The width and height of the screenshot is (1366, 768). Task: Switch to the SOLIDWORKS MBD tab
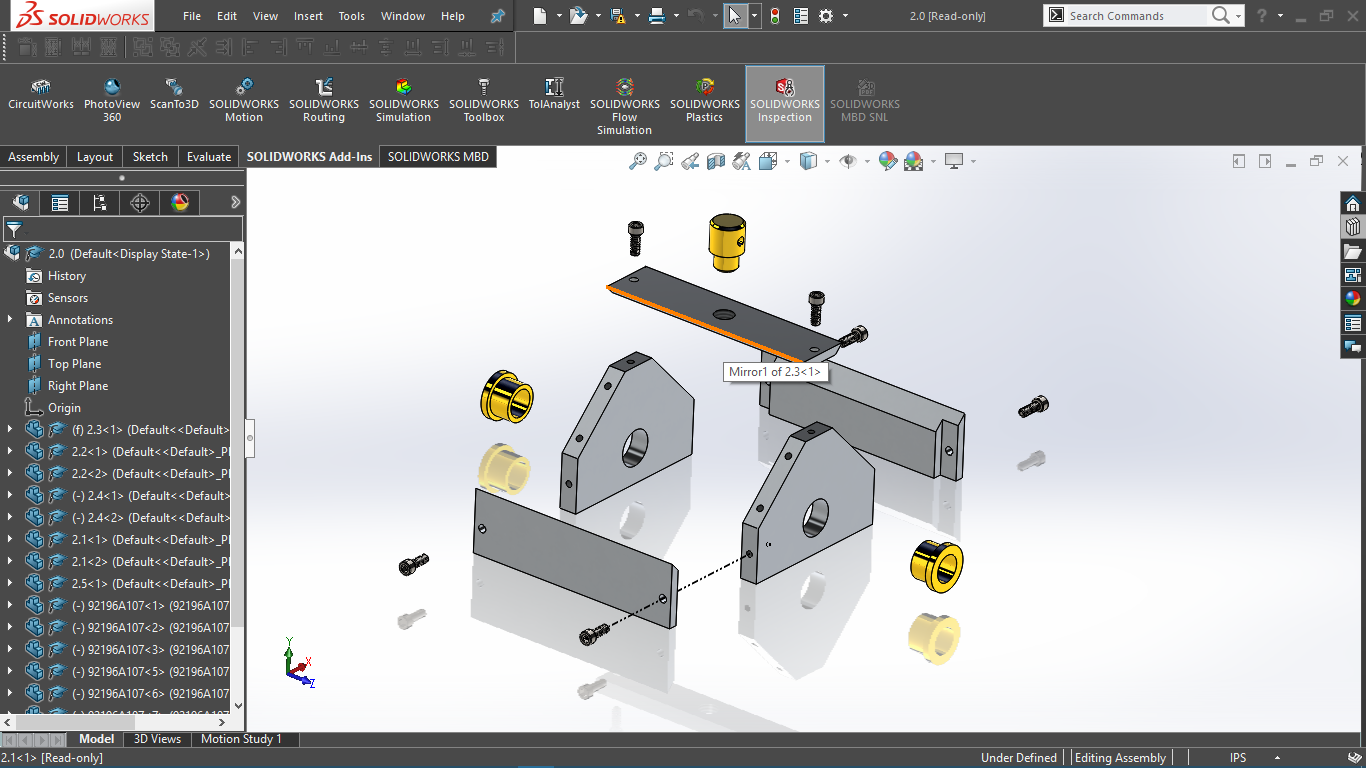[x=437, y=156]
